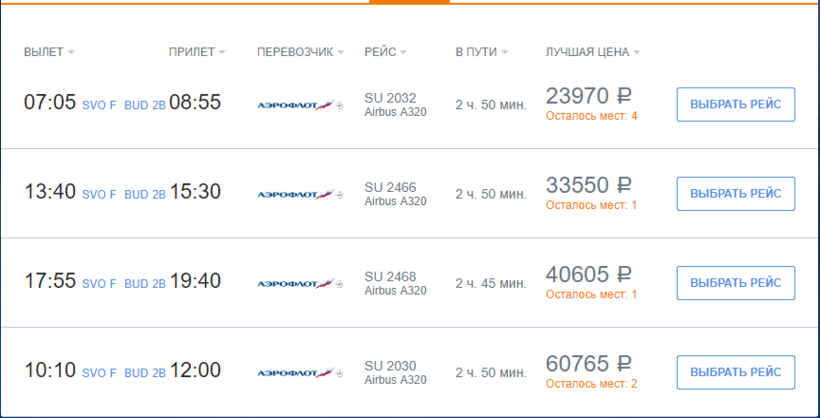Sort by ПЕРЕВОЗЧИК carrier column
This screenshot has height=418, width=820.
pyautogui.click(x=301, y=52)
